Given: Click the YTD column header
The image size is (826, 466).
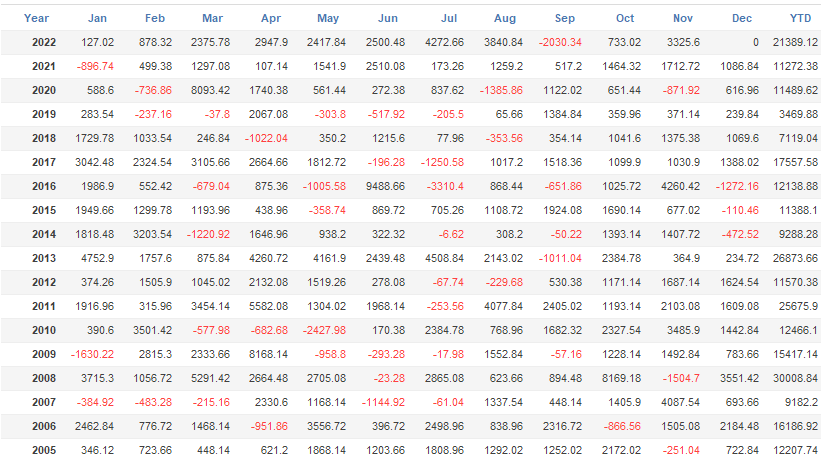Looking at the screenshot, I should pyautogui.click(x=801, y=18).
